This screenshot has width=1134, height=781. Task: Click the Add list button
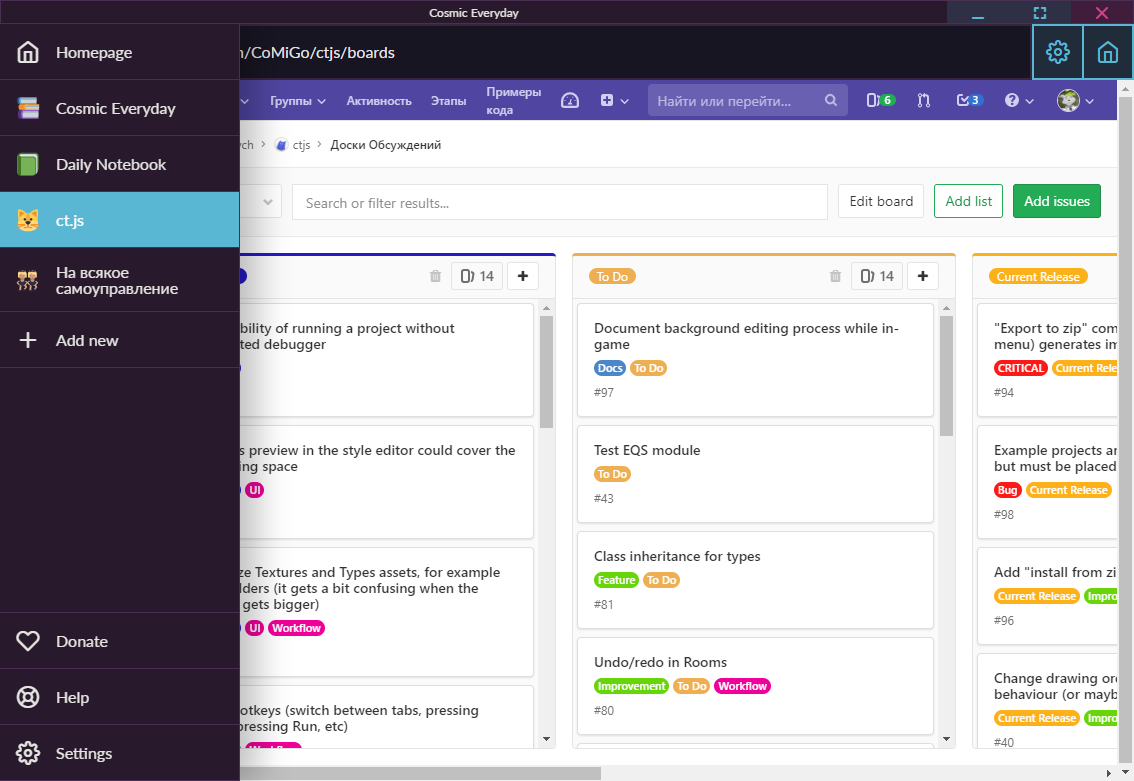pos(968,201)
